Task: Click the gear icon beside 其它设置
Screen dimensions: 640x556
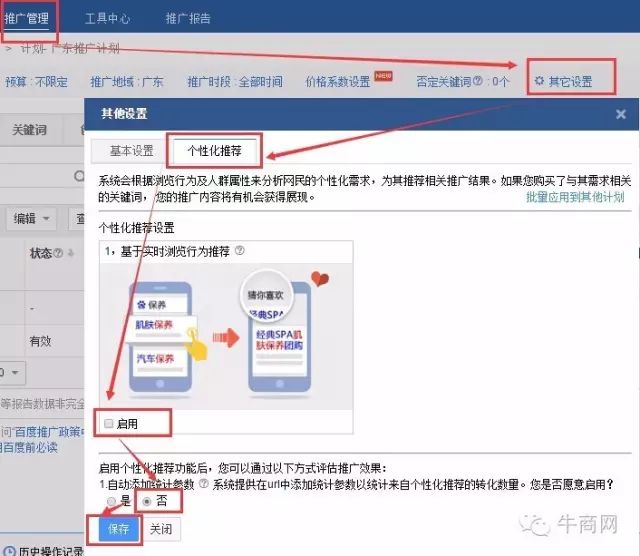Action: tap(540, 81)
